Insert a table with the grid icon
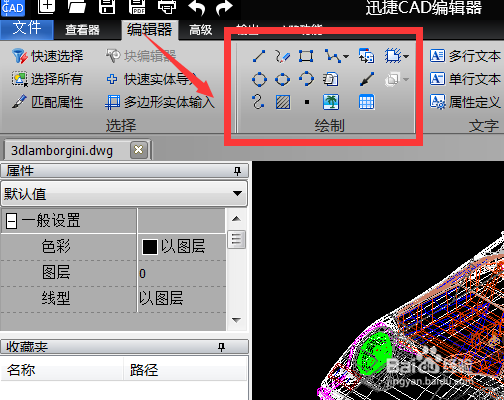The width and height of the screenshot is (504, 400). [x=366, y=102]
